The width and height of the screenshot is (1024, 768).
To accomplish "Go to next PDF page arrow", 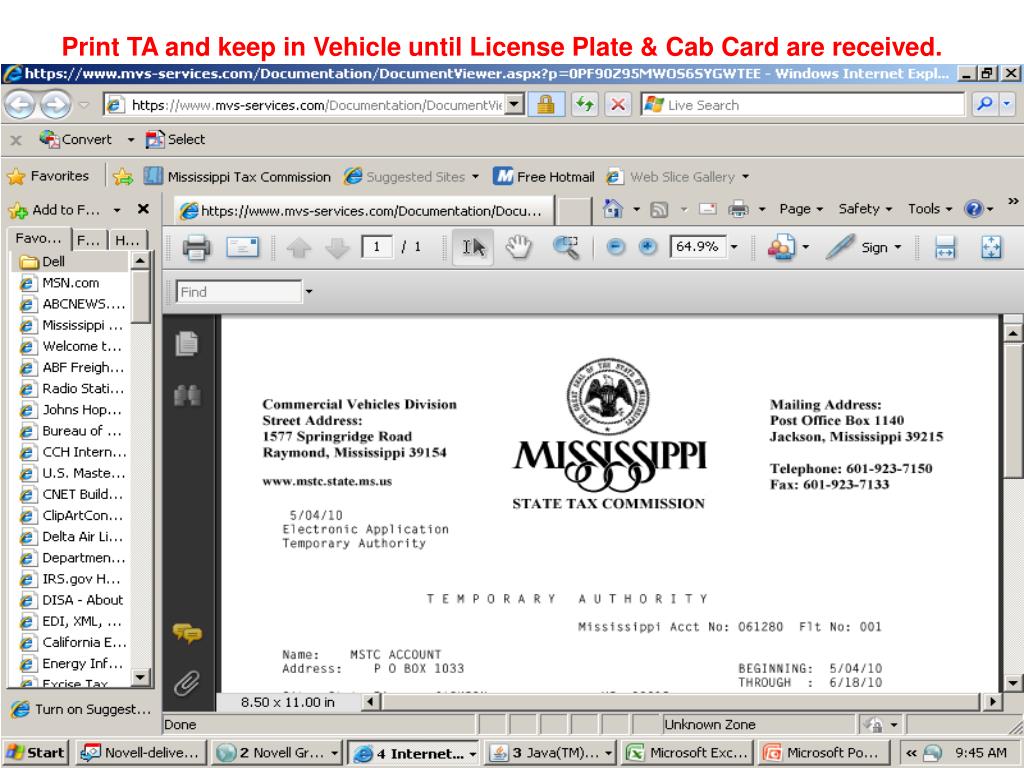I will pyautogui.click(x=337, y=248).
